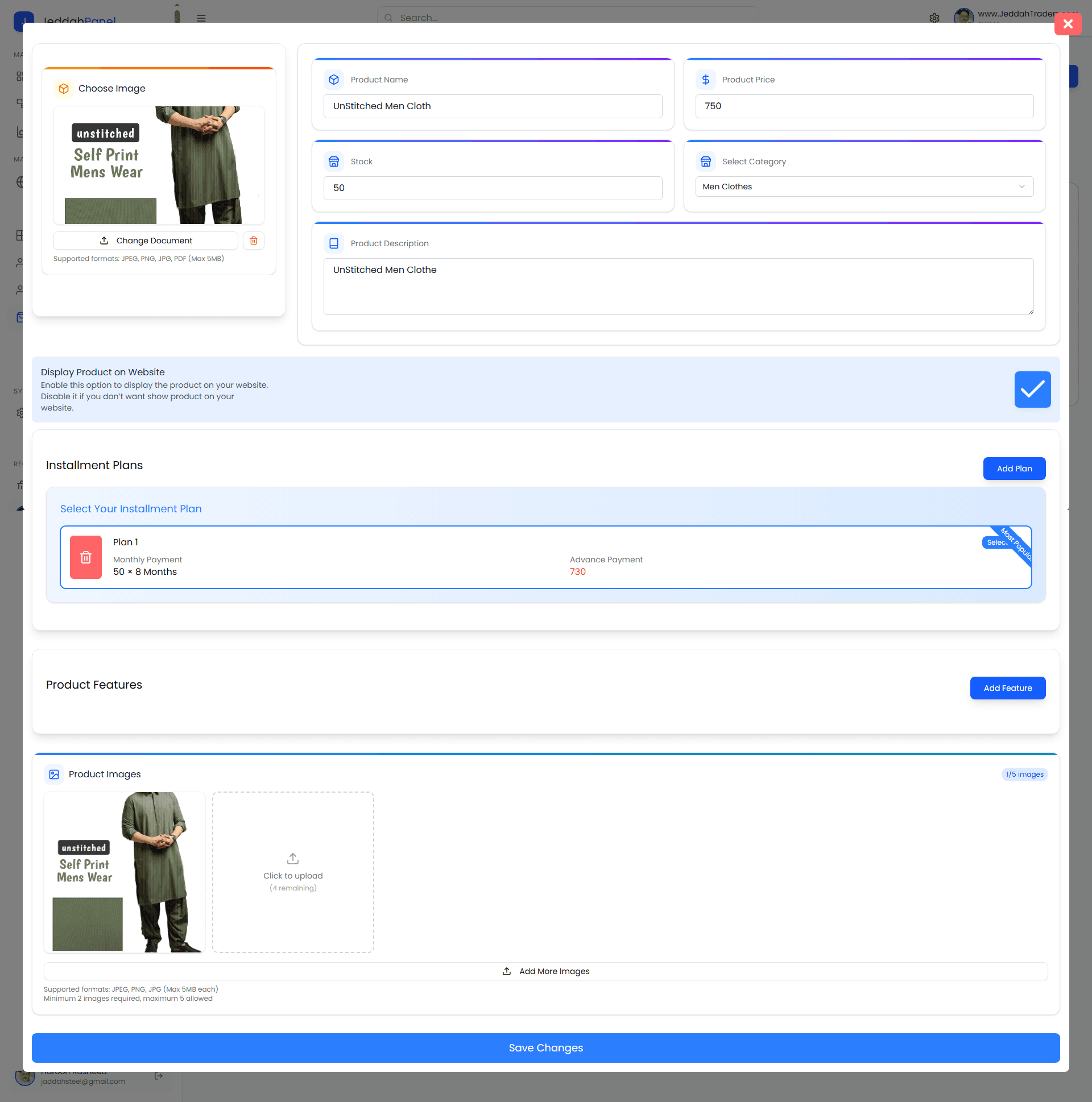Click Change Document button
Viewport: 1092px width, 1102px height.
pyautogui.click(x=146, y=241)
